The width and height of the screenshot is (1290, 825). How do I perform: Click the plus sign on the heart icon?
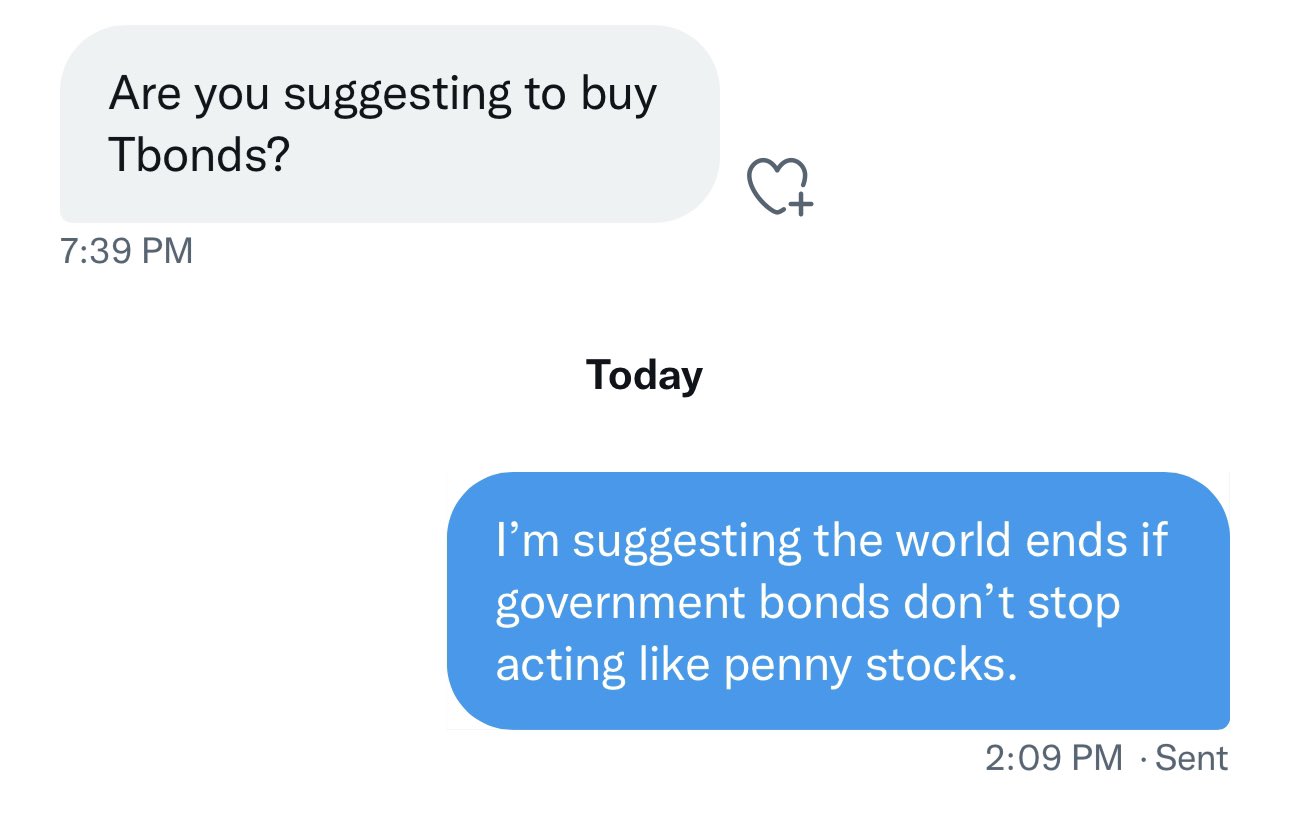coord(801,204)
